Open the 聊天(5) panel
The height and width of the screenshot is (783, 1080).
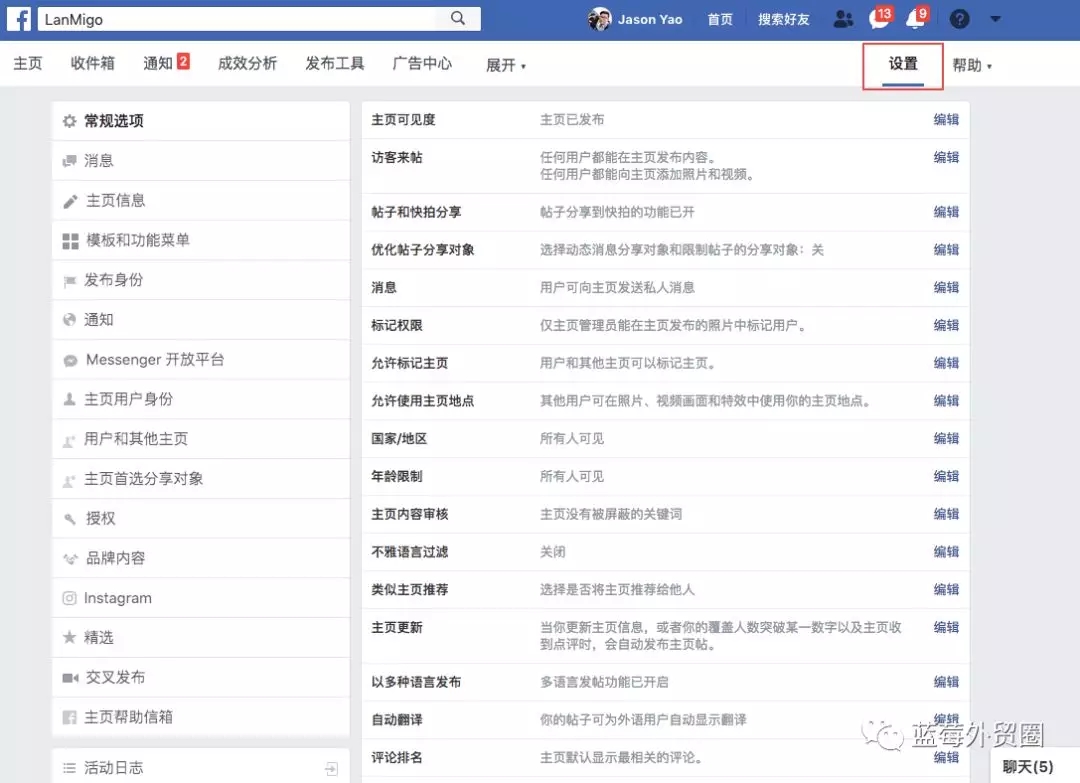pos(1027,766)
